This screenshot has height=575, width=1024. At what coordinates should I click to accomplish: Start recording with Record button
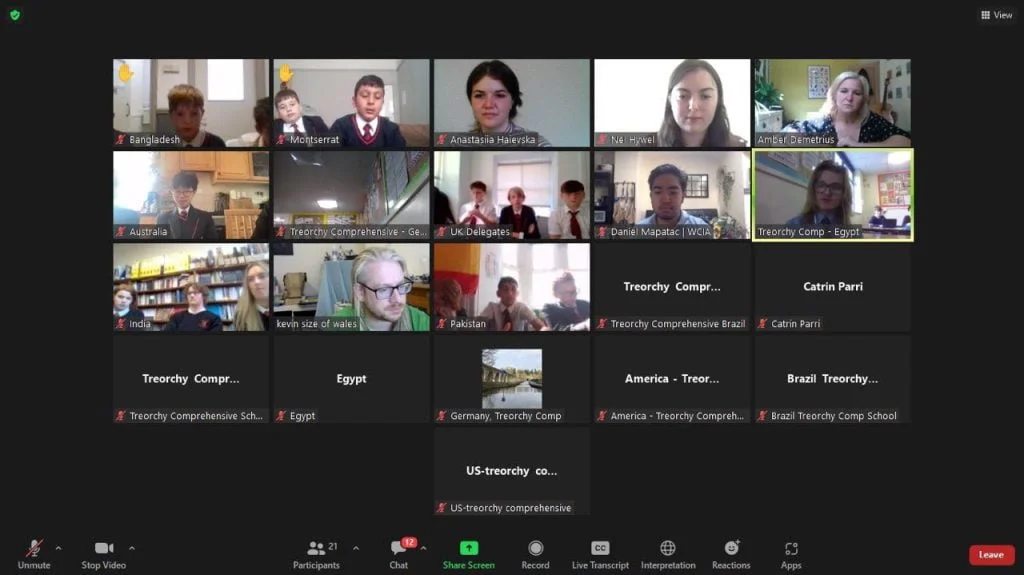(x=535, y=555)
